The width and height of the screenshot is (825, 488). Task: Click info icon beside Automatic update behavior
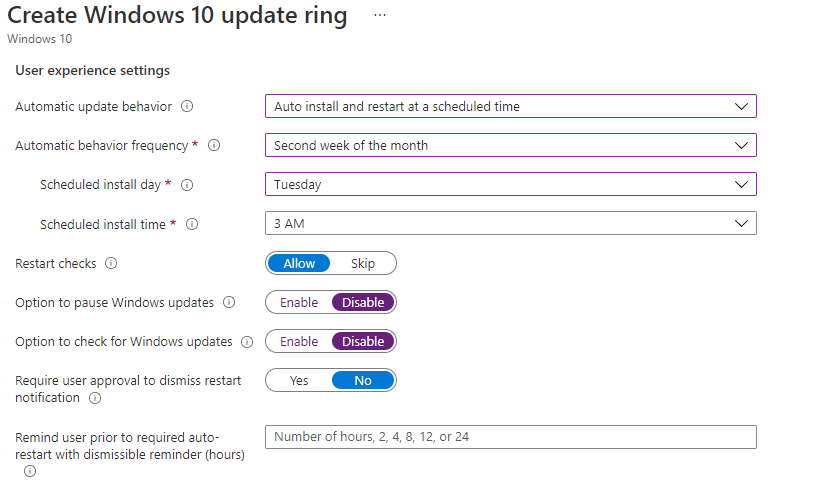[x=187, y=106]
